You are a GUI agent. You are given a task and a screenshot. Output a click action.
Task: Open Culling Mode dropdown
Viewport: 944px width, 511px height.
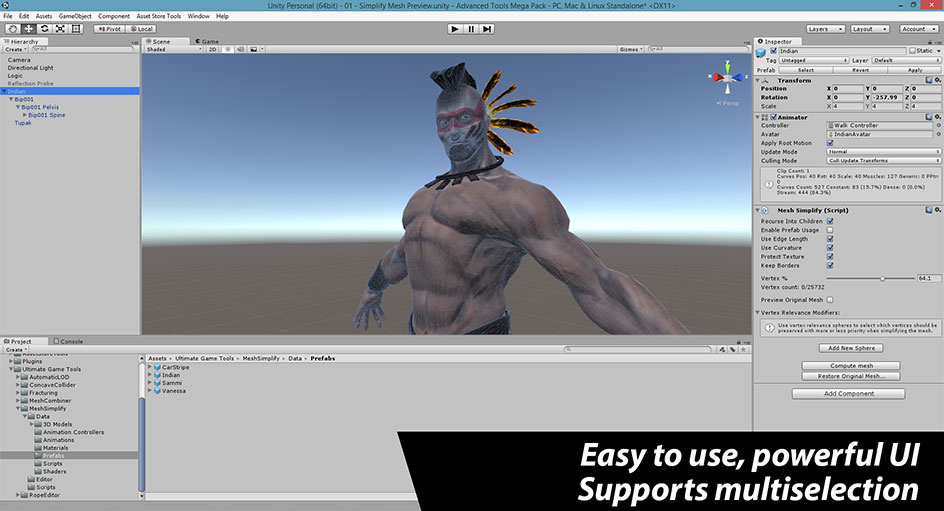883,161
